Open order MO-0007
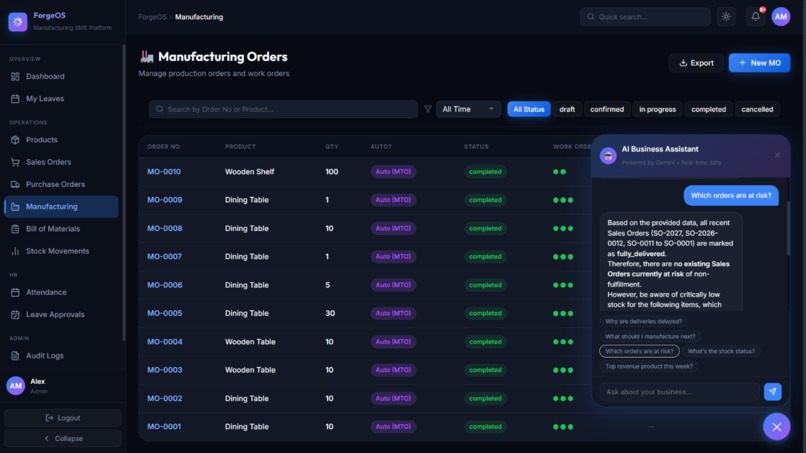The width and height of the screenshot is (806, 453). tap(164, 257)
